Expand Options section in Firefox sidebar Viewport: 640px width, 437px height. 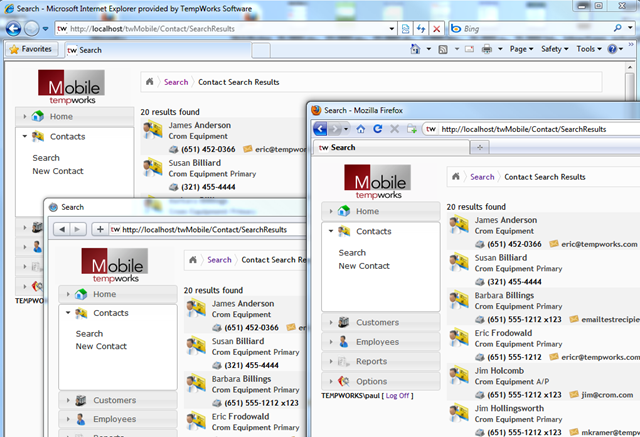(x=380, y=381)
